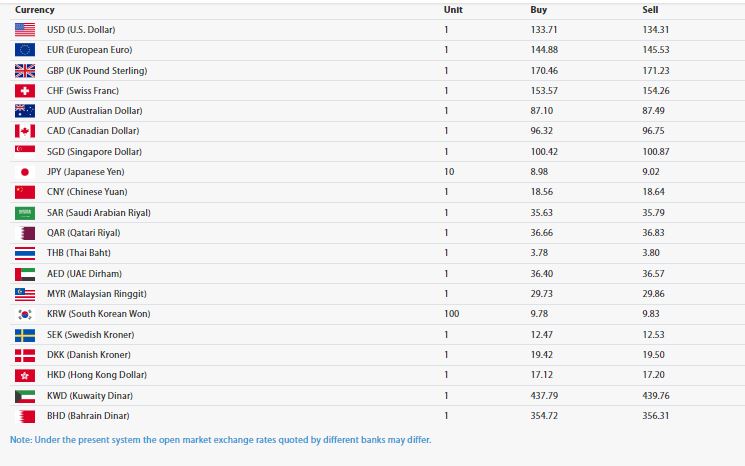Click the Currency column header
The width and height of the screenshot is (745, 466).
point(35,10)
